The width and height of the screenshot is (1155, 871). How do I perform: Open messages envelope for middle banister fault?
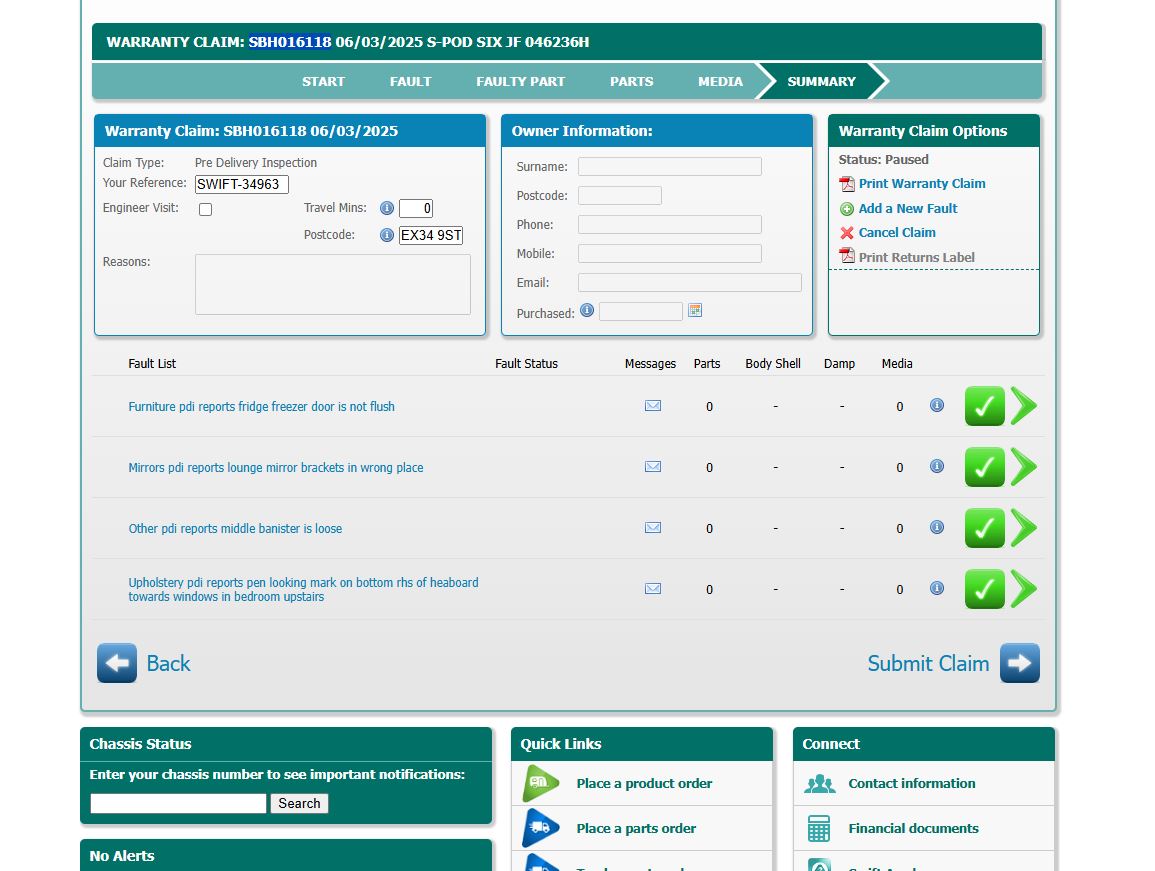653,528
